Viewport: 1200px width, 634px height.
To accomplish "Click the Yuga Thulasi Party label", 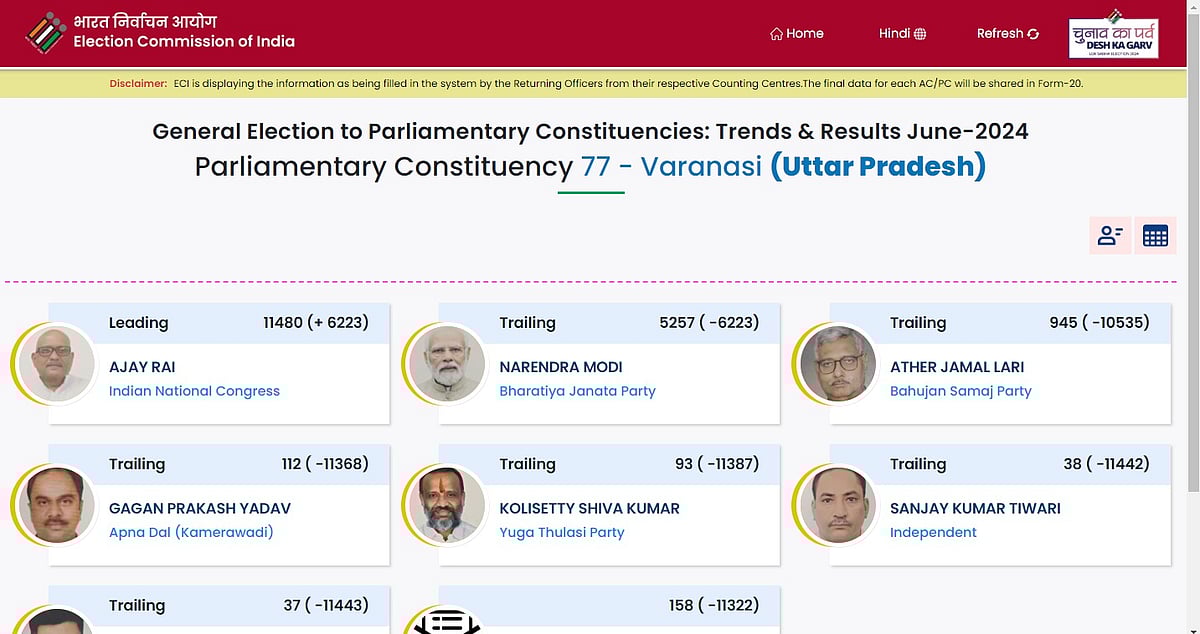I will [x=561, y=532].
